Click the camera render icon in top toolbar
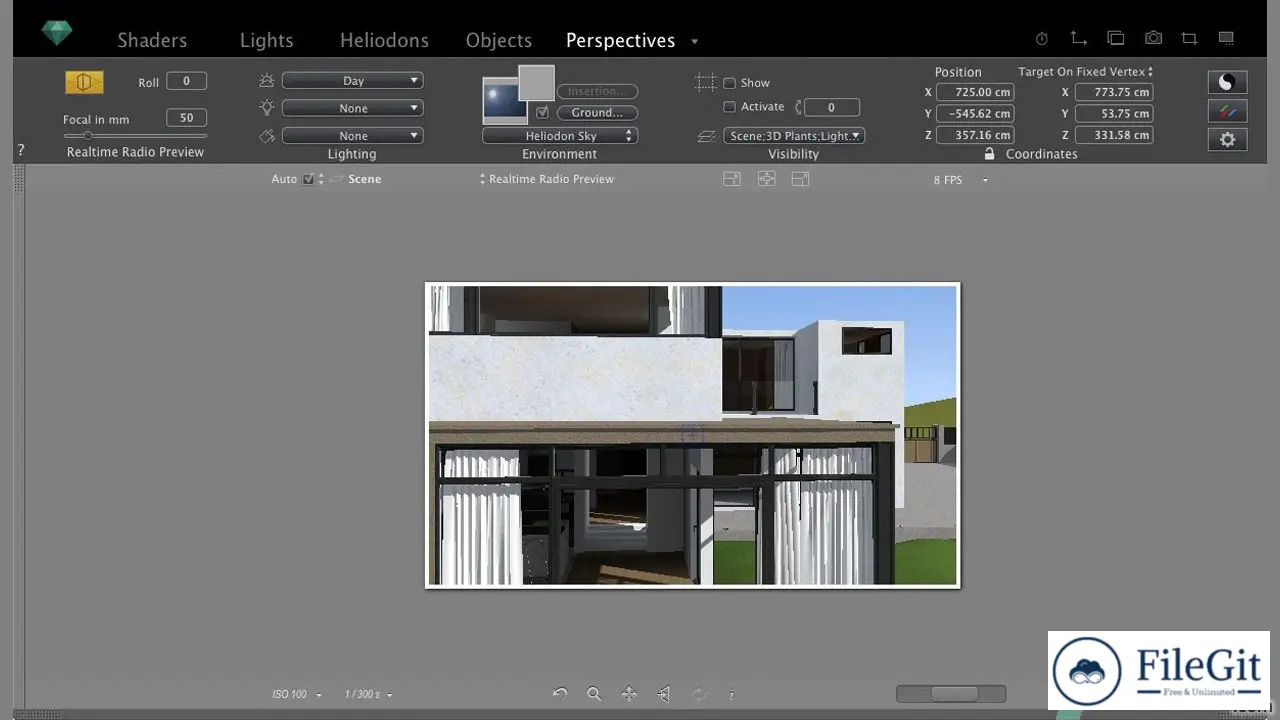Screen dimensions: 1280x720 1153,38
